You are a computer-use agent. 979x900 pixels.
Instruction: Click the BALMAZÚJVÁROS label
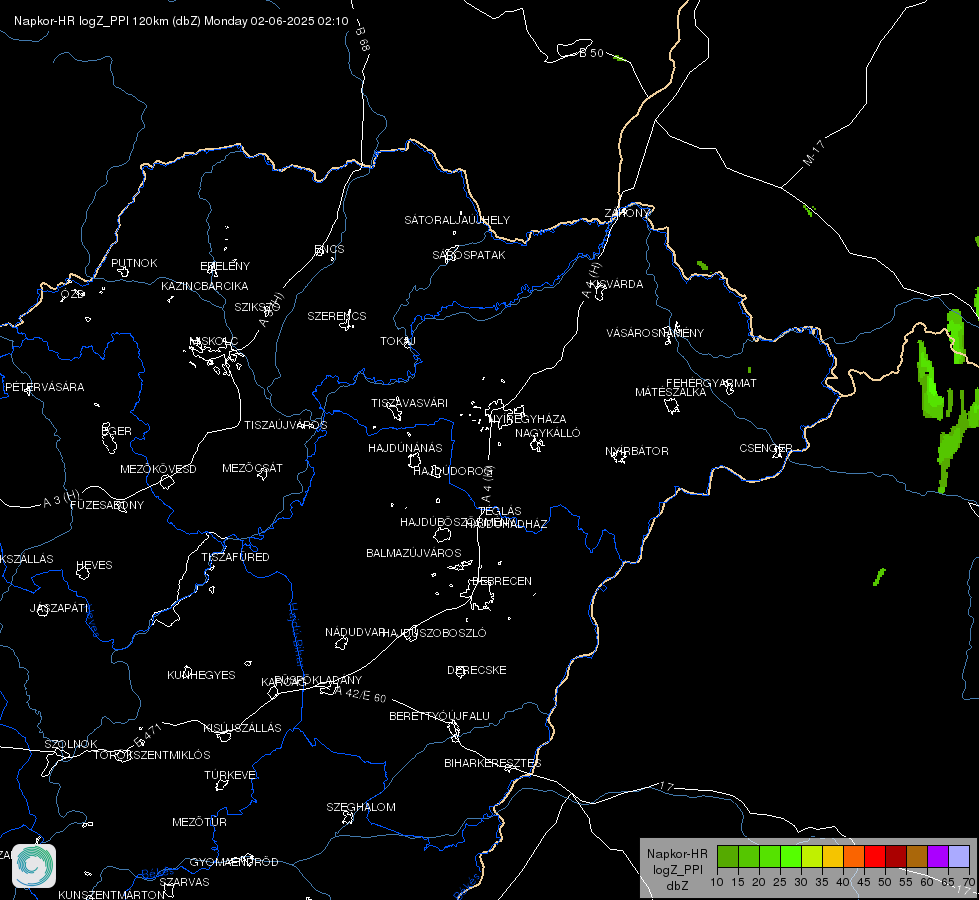click(413, 553)
